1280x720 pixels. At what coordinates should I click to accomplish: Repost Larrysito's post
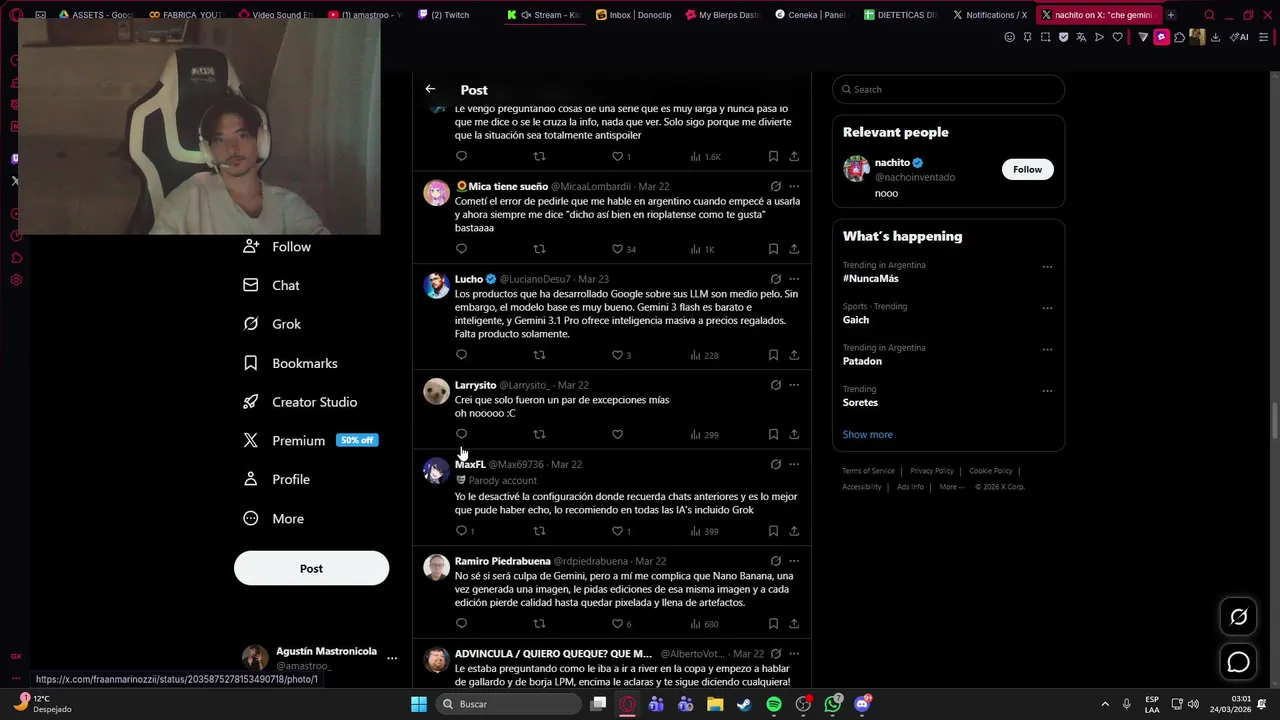[x=539, y=434]
